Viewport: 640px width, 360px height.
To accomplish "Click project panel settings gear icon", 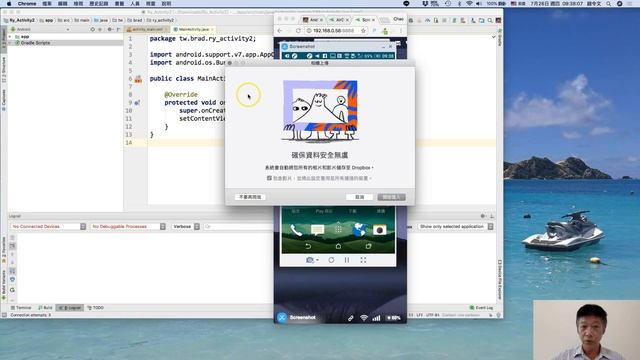I will click(109, 29).
